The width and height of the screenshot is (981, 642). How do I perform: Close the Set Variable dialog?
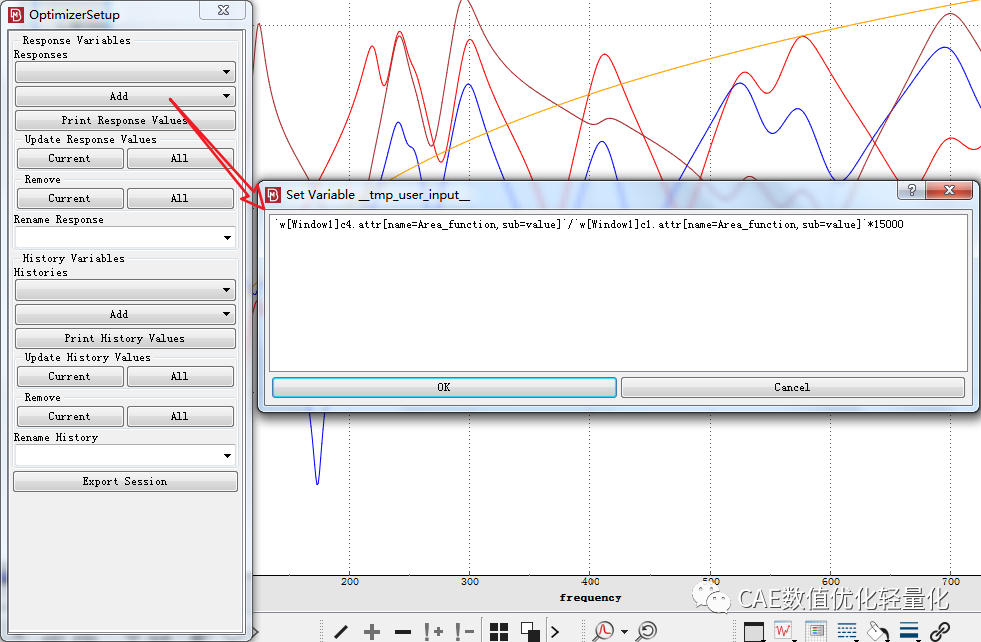[949, 190]
